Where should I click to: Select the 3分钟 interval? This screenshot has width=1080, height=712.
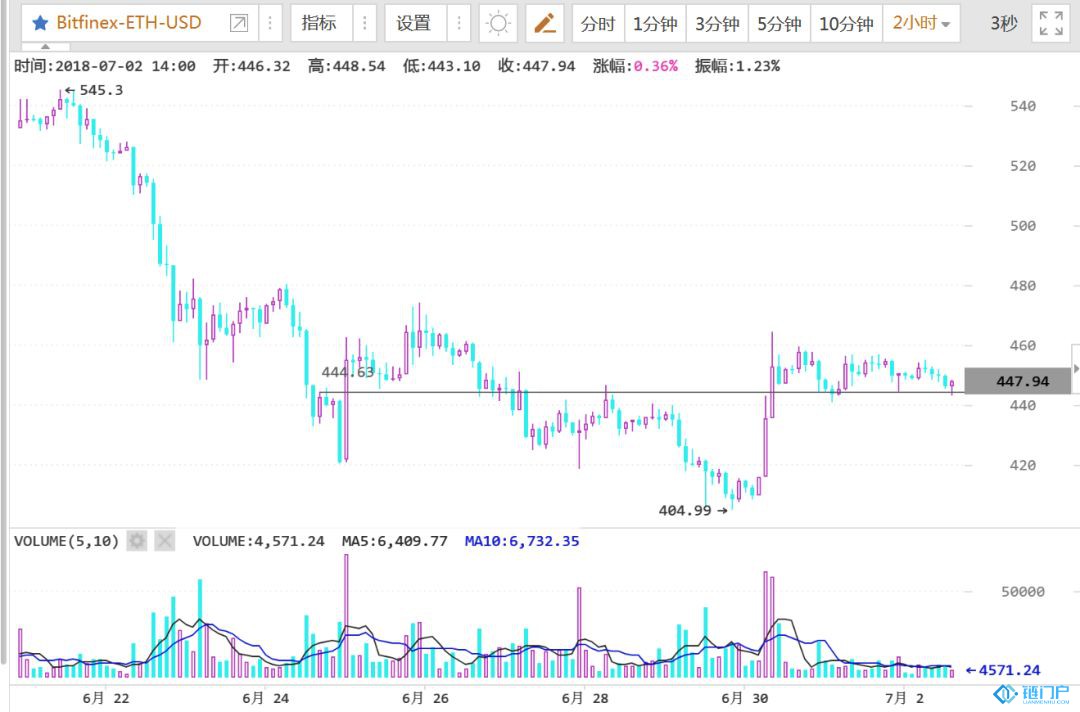[x=717, y=24]
